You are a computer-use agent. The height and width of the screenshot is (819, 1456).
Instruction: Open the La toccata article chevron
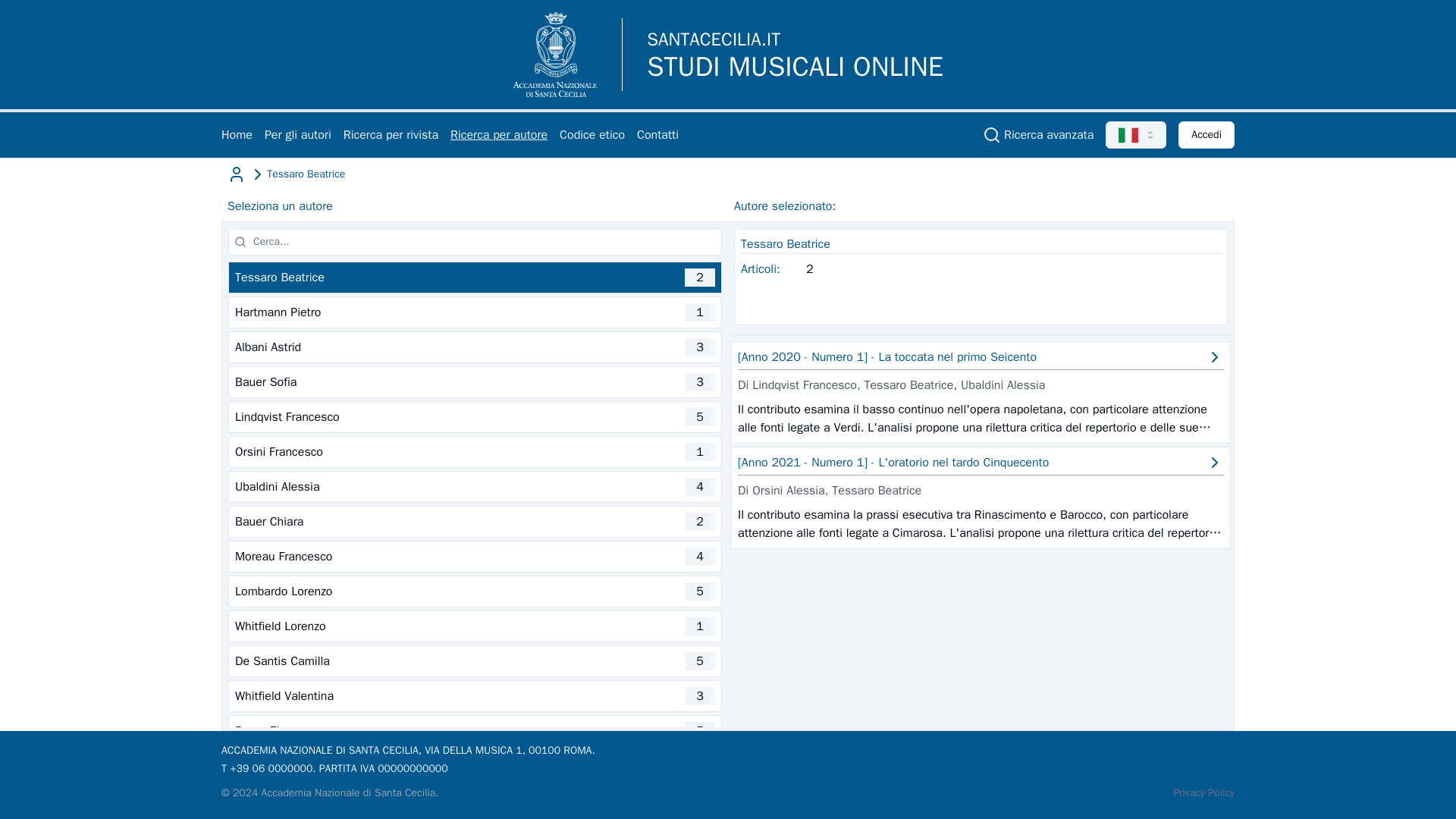(x=1214, y=357)
